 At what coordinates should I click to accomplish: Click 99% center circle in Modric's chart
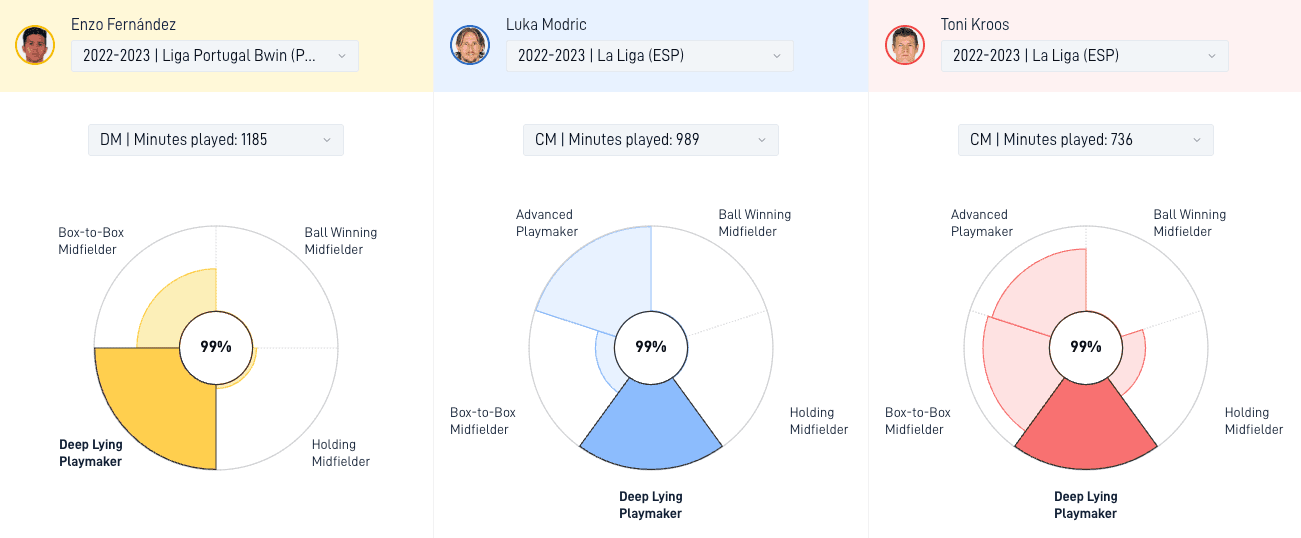pos(651,347)
